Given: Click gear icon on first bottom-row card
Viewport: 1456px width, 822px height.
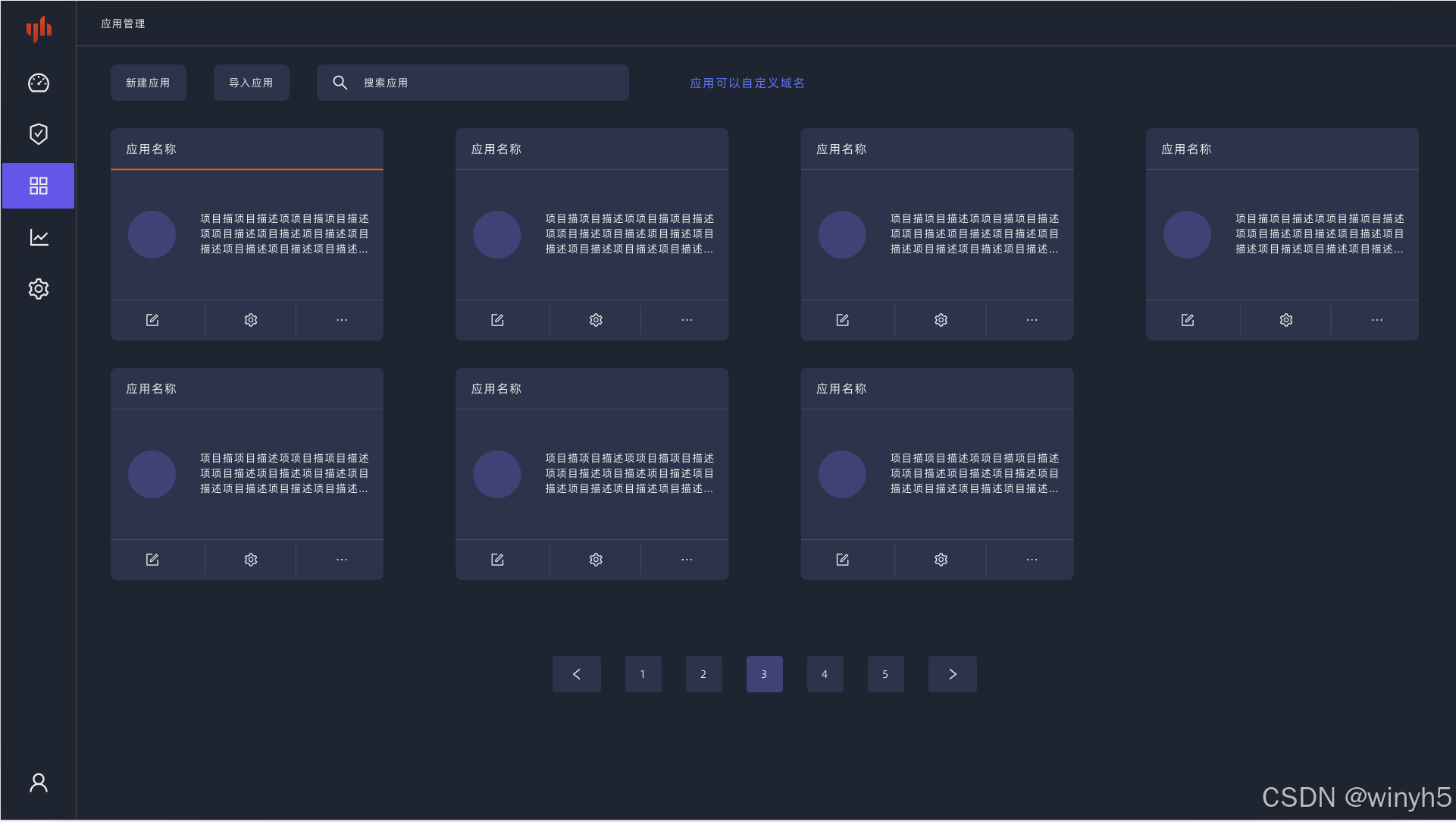Looking at the screenshot, I should [x=251, y=560].
